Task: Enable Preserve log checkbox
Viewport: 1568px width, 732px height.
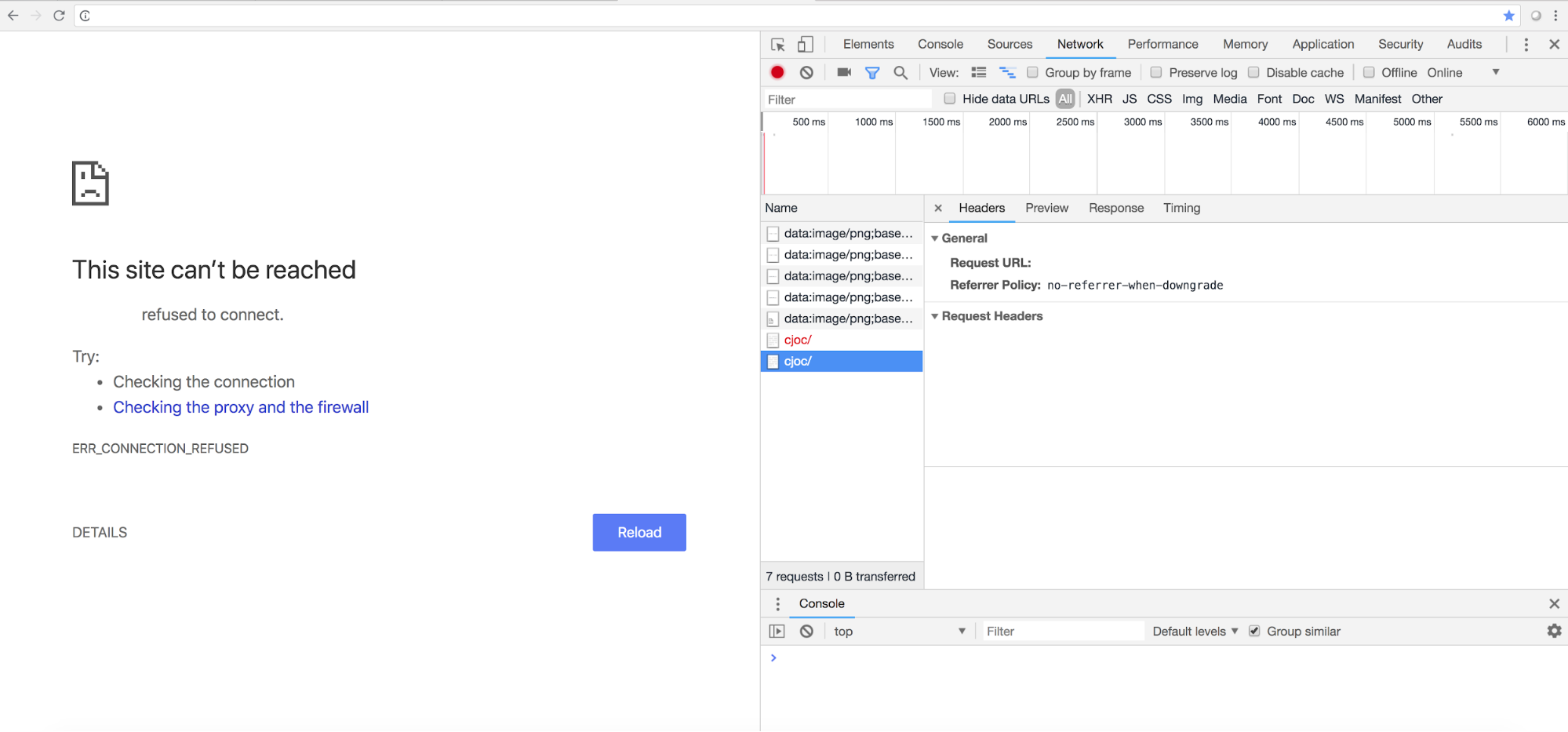Action: pyautogui.click(x=1156, y=72)
